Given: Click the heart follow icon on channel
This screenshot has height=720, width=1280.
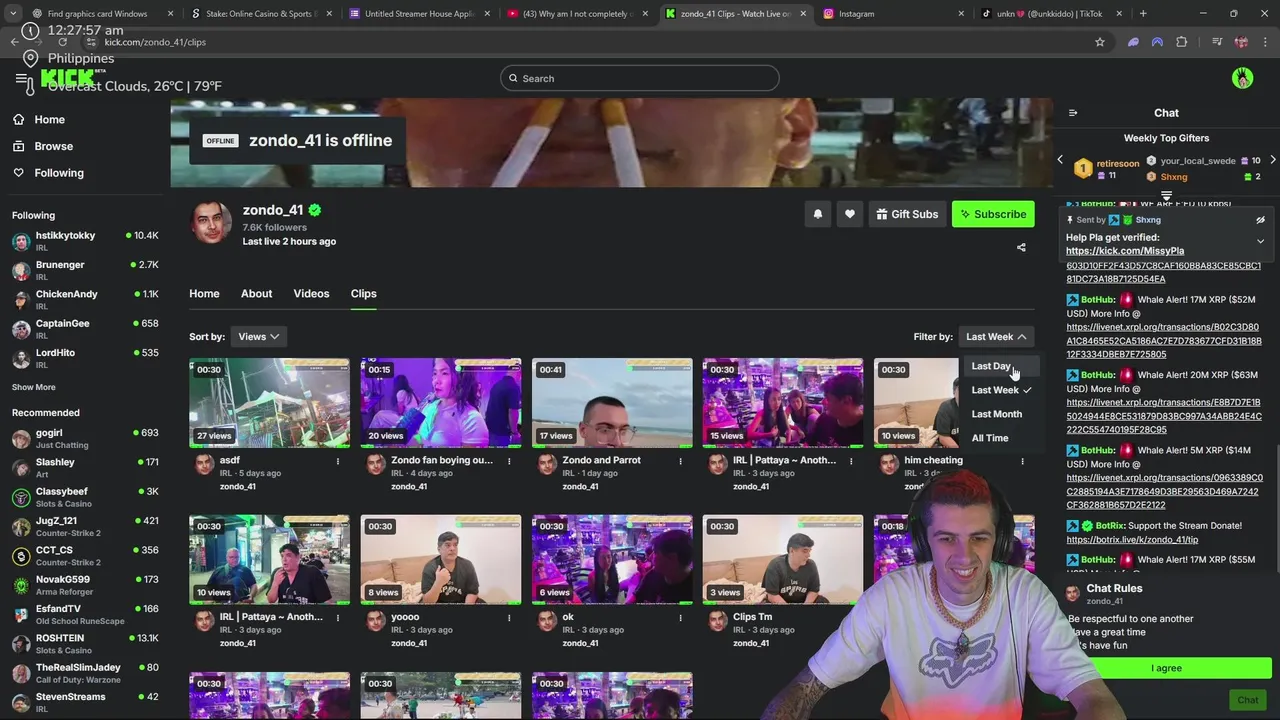Looking at the screenshot, I should [849, 214].
